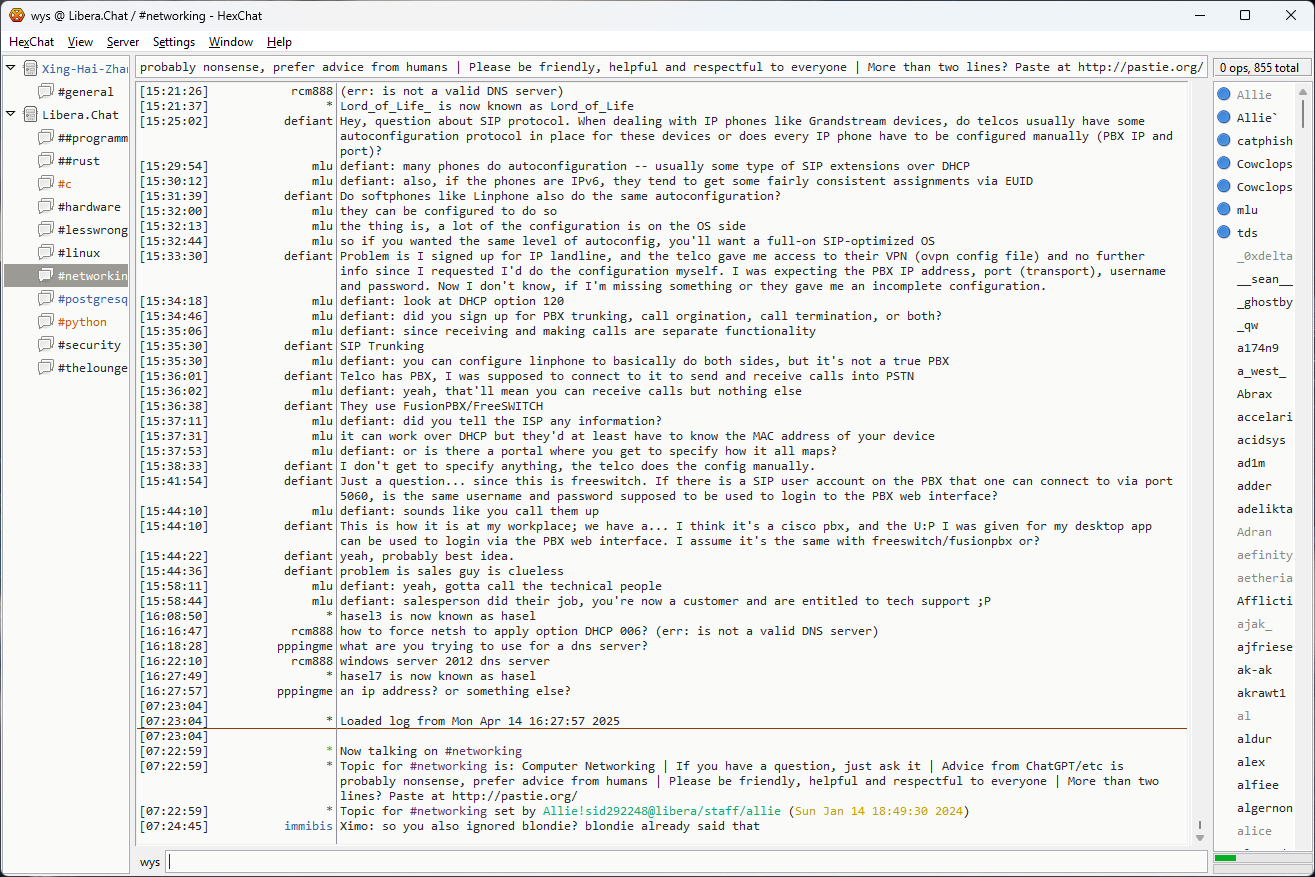The height and width of the screenshot is (877, 1315).
Task: Switch to the #security channel
Action: click(x=89, y=345)
